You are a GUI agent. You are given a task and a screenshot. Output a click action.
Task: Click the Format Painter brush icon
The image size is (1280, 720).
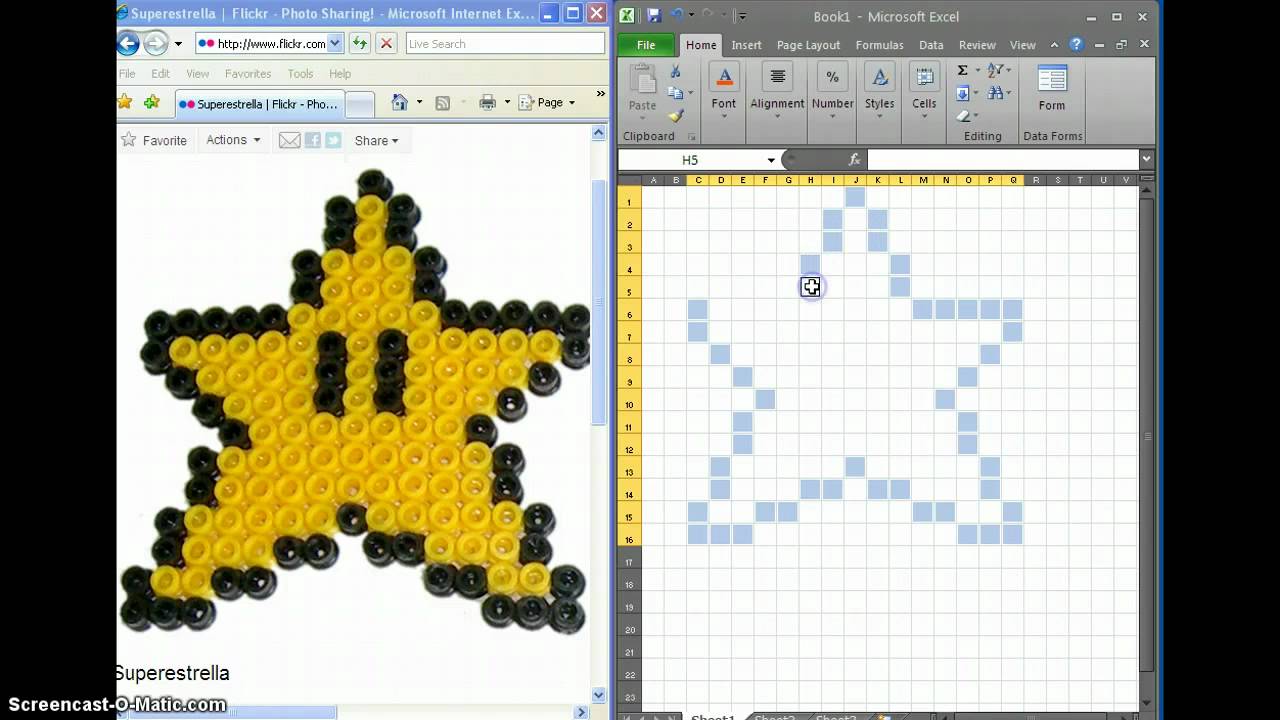click(x=676, y=115)
